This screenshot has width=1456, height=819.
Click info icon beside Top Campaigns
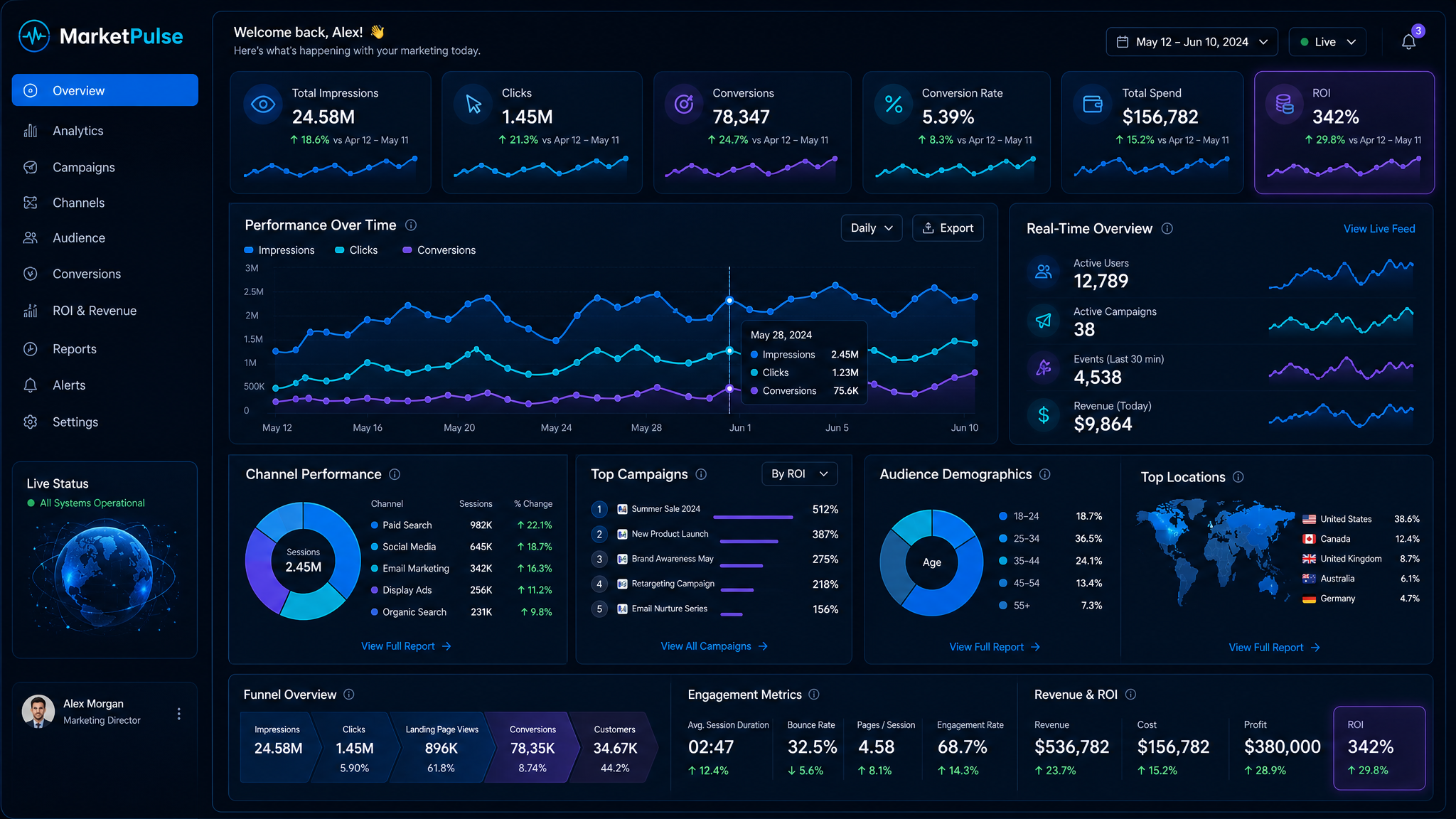[701, 474]
